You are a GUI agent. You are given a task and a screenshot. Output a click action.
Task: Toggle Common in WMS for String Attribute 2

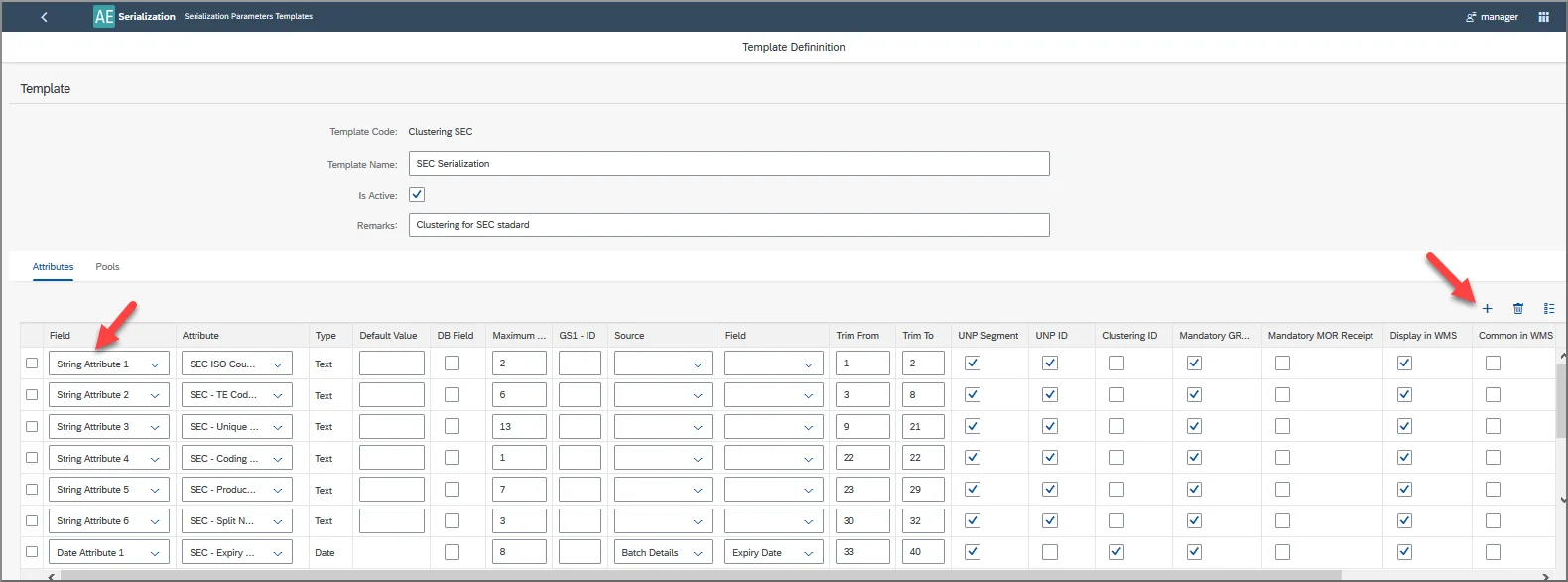pos(1493,395)
